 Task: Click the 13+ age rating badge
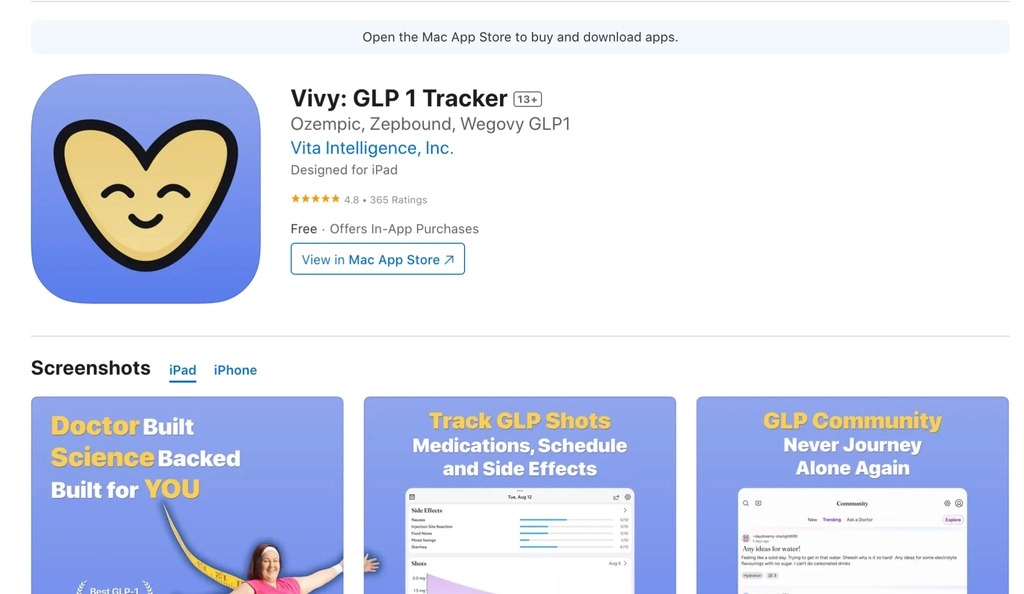tap(528, 99)
